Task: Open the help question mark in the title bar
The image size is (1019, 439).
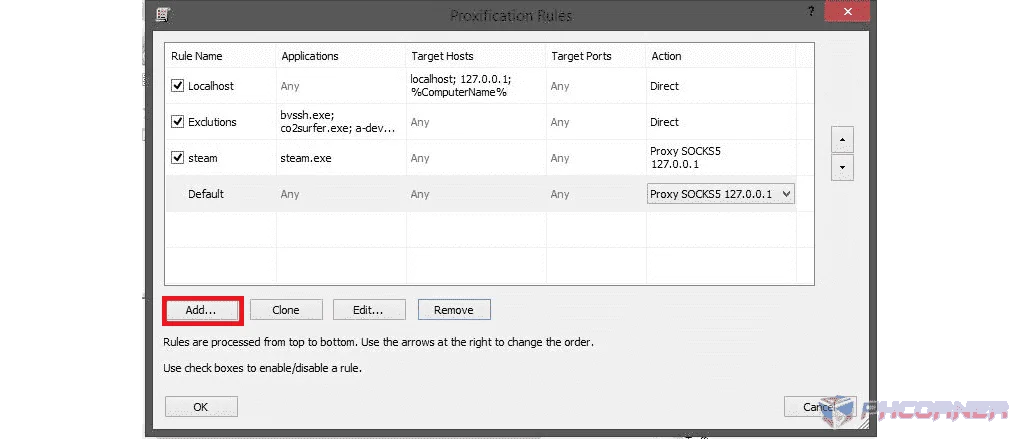Action: click(x=811, y=12)
